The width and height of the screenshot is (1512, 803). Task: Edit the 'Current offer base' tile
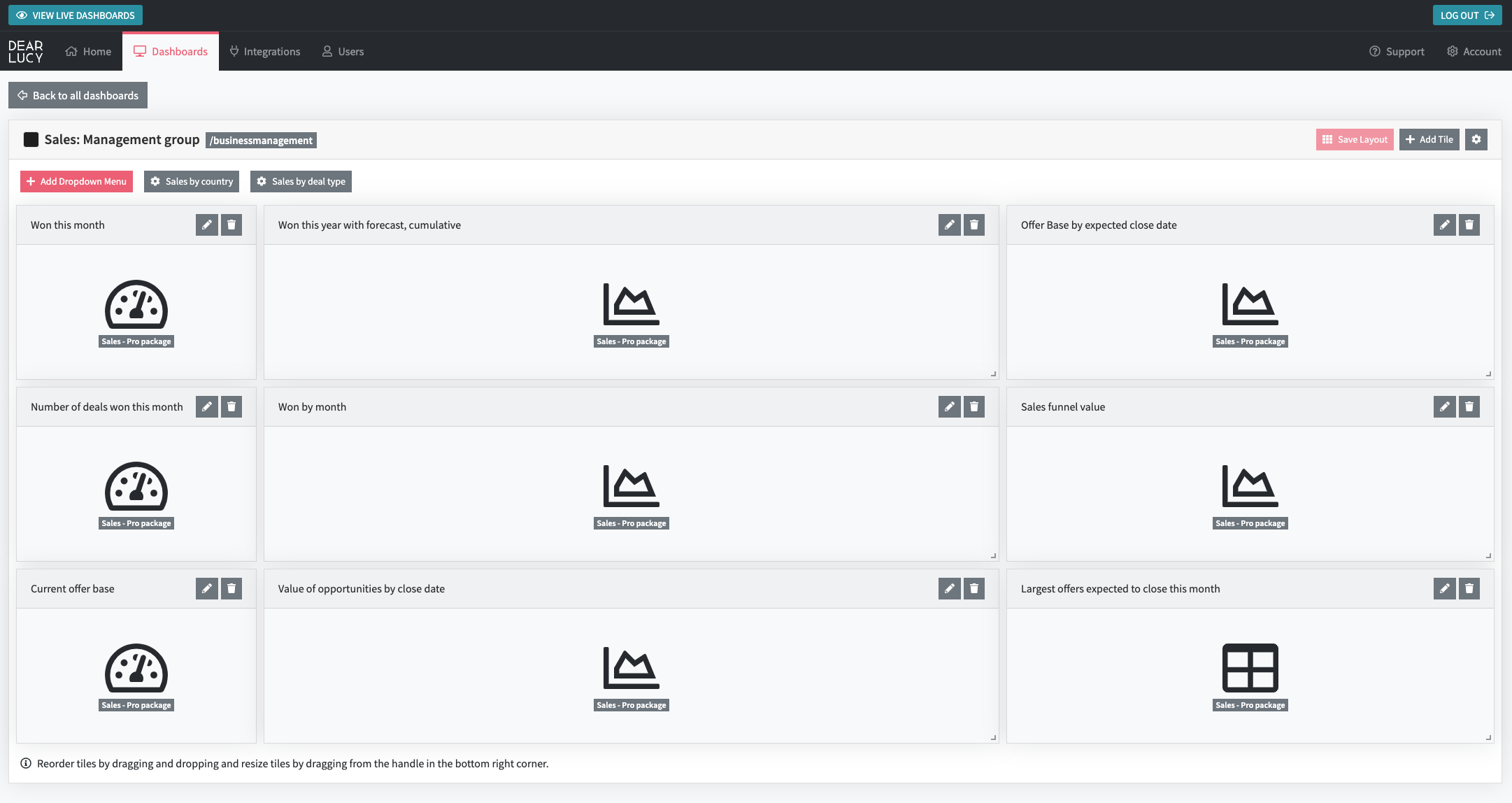pyautogui.click(x=207, y=588)
